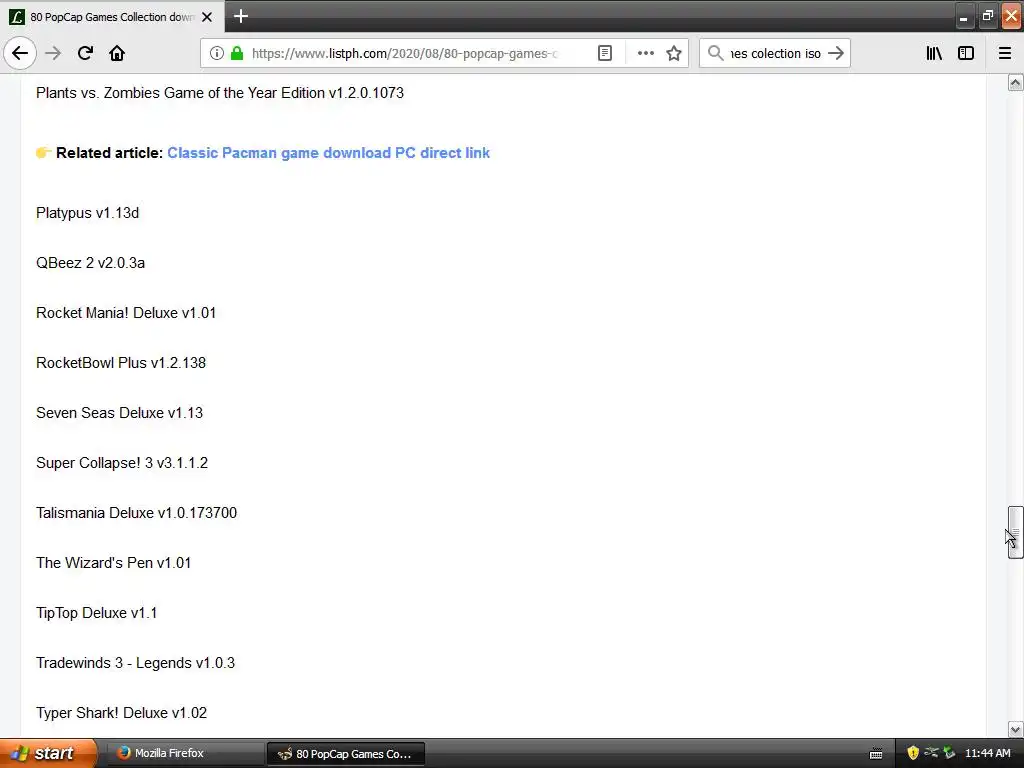Viewport: 1024px width, 768px height.
Task: Click the 'Related article:' label
Action: [x=109, y=153]
